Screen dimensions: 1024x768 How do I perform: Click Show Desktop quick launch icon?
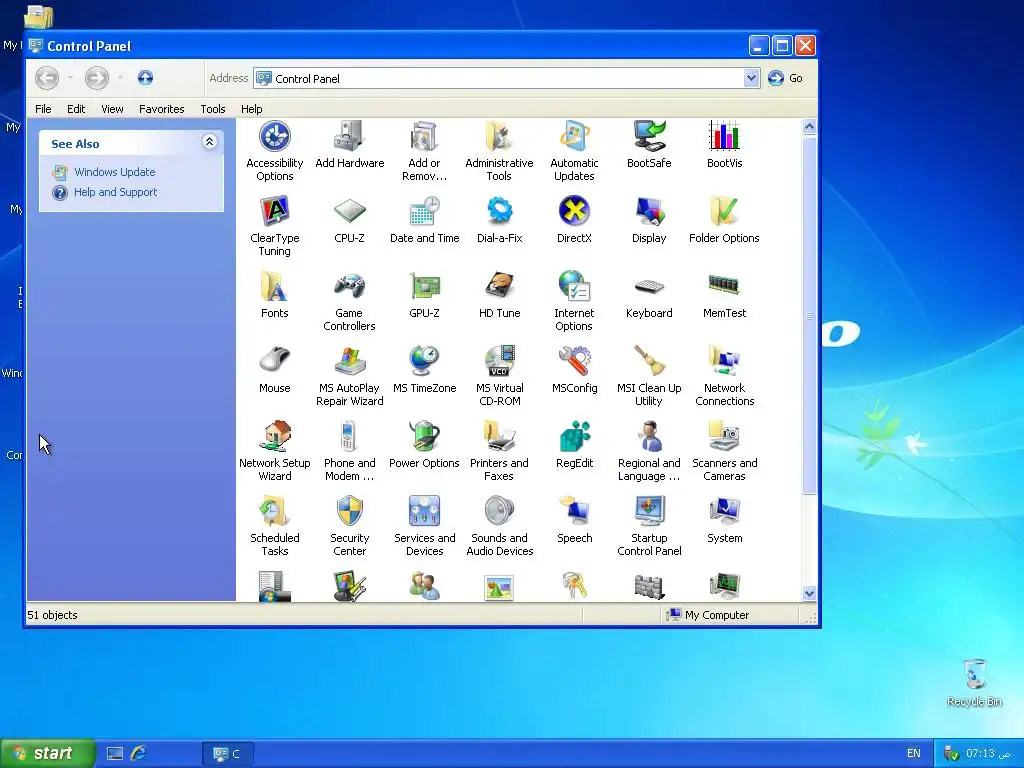point(115,754)
